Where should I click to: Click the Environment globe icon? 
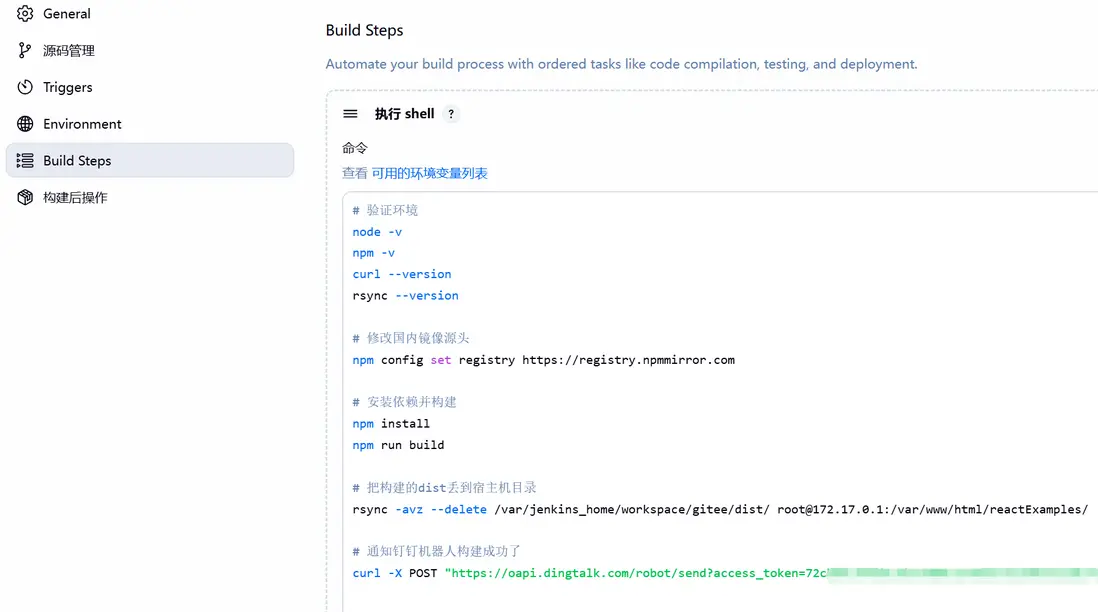click(25, 124)
